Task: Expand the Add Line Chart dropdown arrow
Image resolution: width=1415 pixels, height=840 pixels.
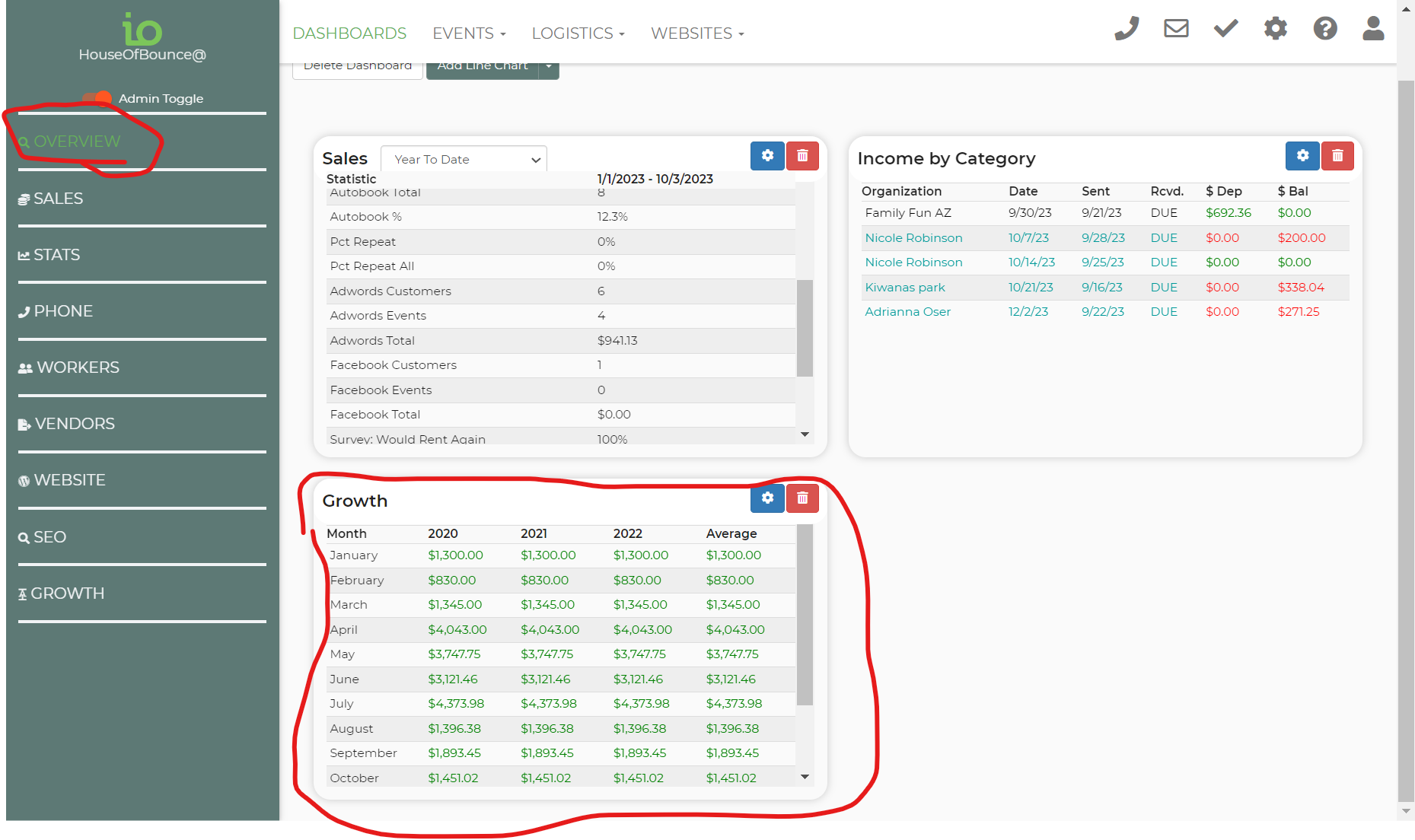Action: pos(549,67)
